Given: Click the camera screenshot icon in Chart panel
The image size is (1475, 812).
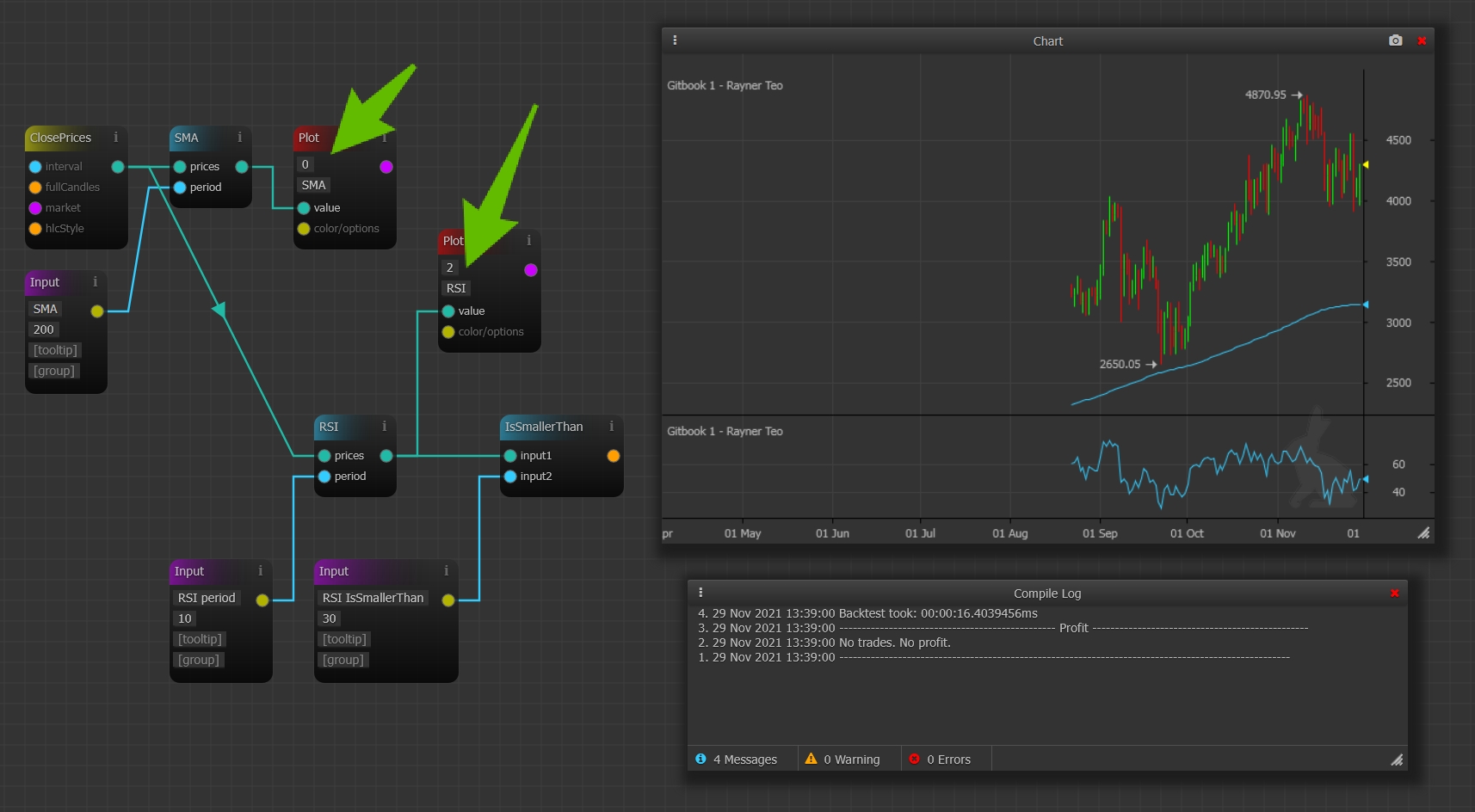Looking at the screenshot, I should pos(1395,40).
